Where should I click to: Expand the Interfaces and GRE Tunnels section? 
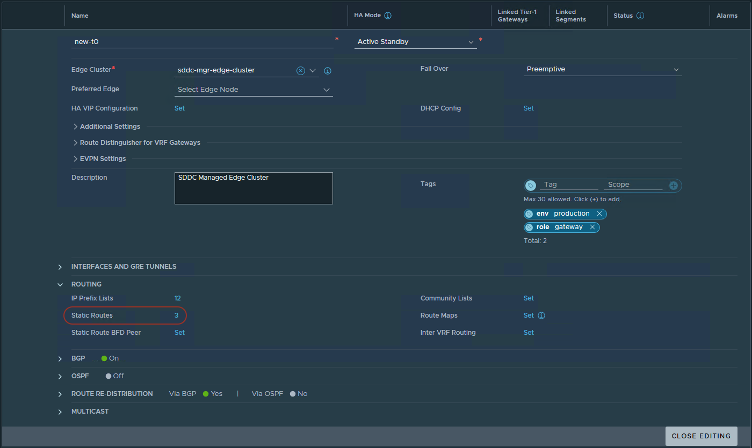click(61, 267)
